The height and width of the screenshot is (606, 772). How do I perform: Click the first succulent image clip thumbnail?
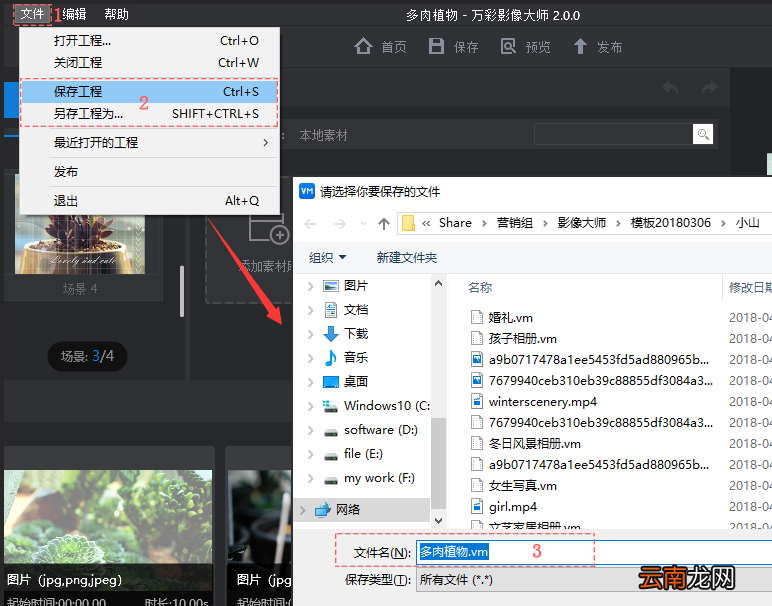coord(108,530)
